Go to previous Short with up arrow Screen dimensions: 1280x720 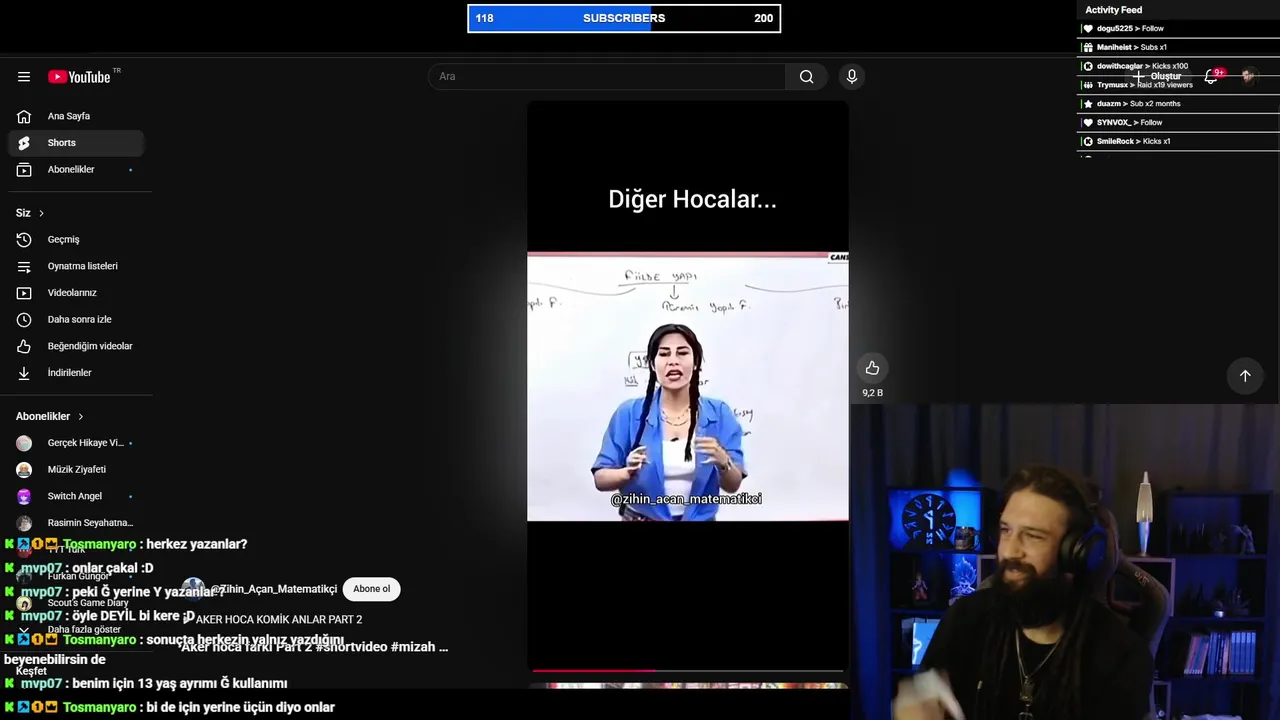[1245, 376]
